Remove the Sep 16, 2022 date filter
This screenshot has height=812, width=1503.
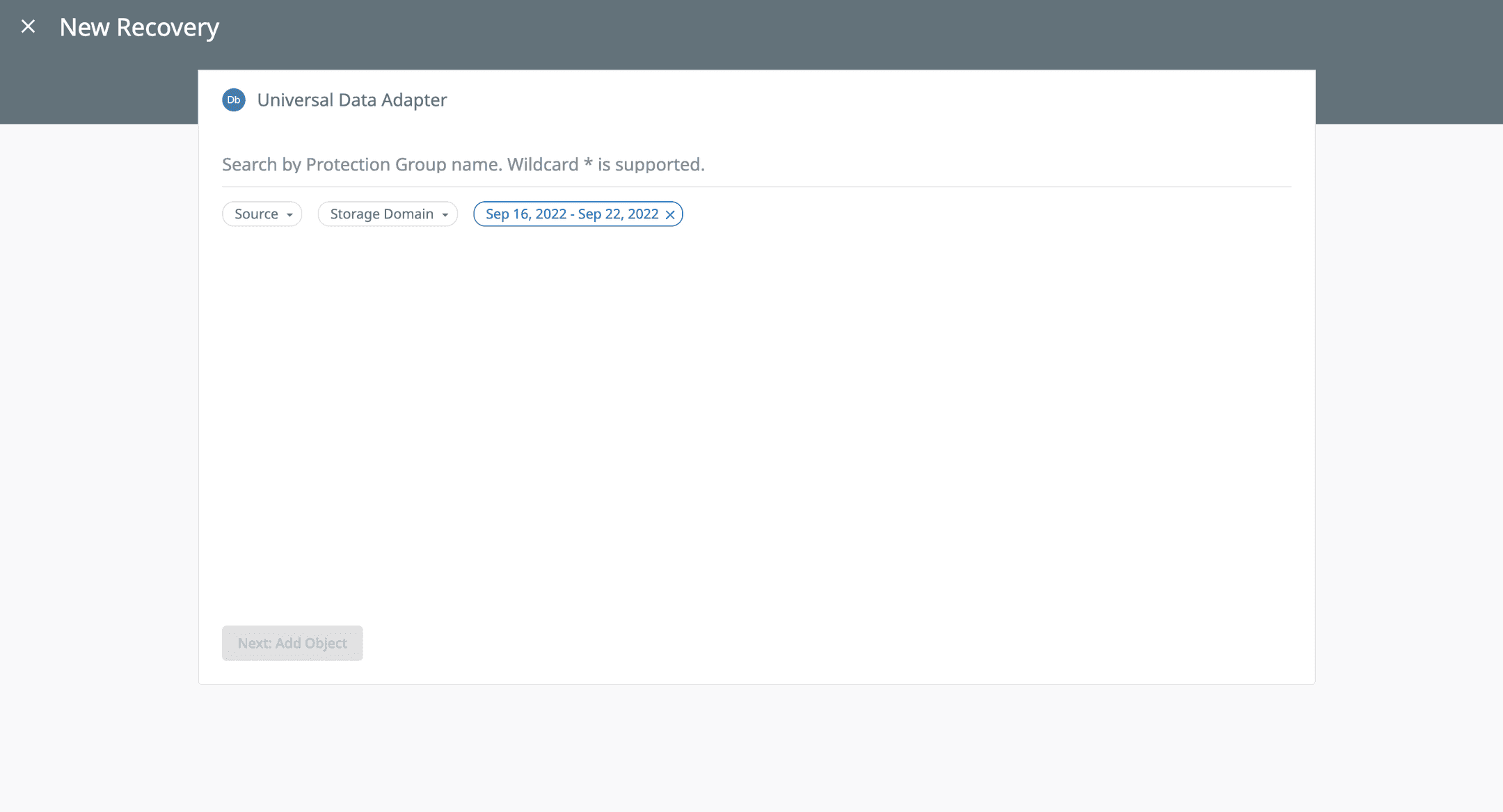pyautogui.click(x=670, y=214)
